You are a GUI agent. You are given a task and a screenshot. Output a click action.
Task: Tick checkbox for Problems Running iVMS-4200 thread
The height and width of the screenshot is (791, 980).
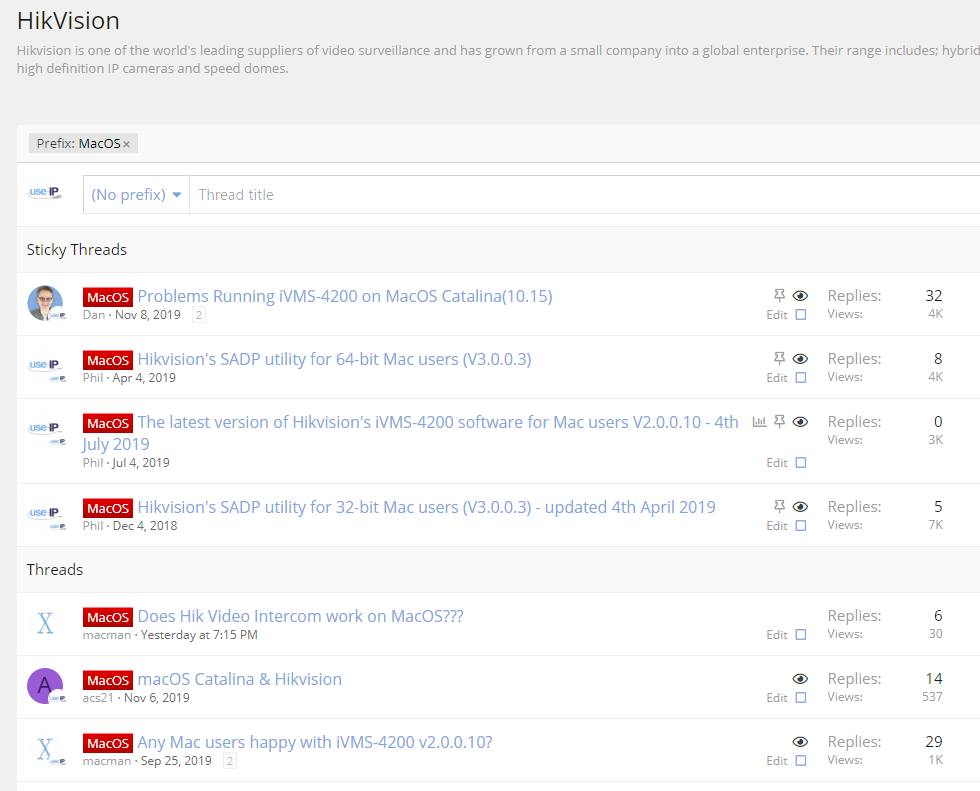point(801,315)
